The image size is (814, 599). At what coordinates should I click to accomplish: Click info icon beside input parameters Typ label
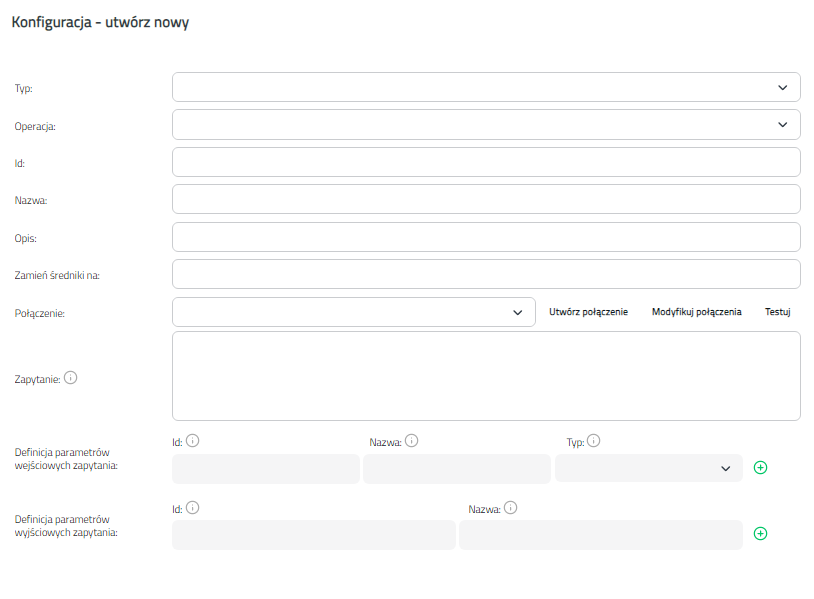(x=593, y=441)
